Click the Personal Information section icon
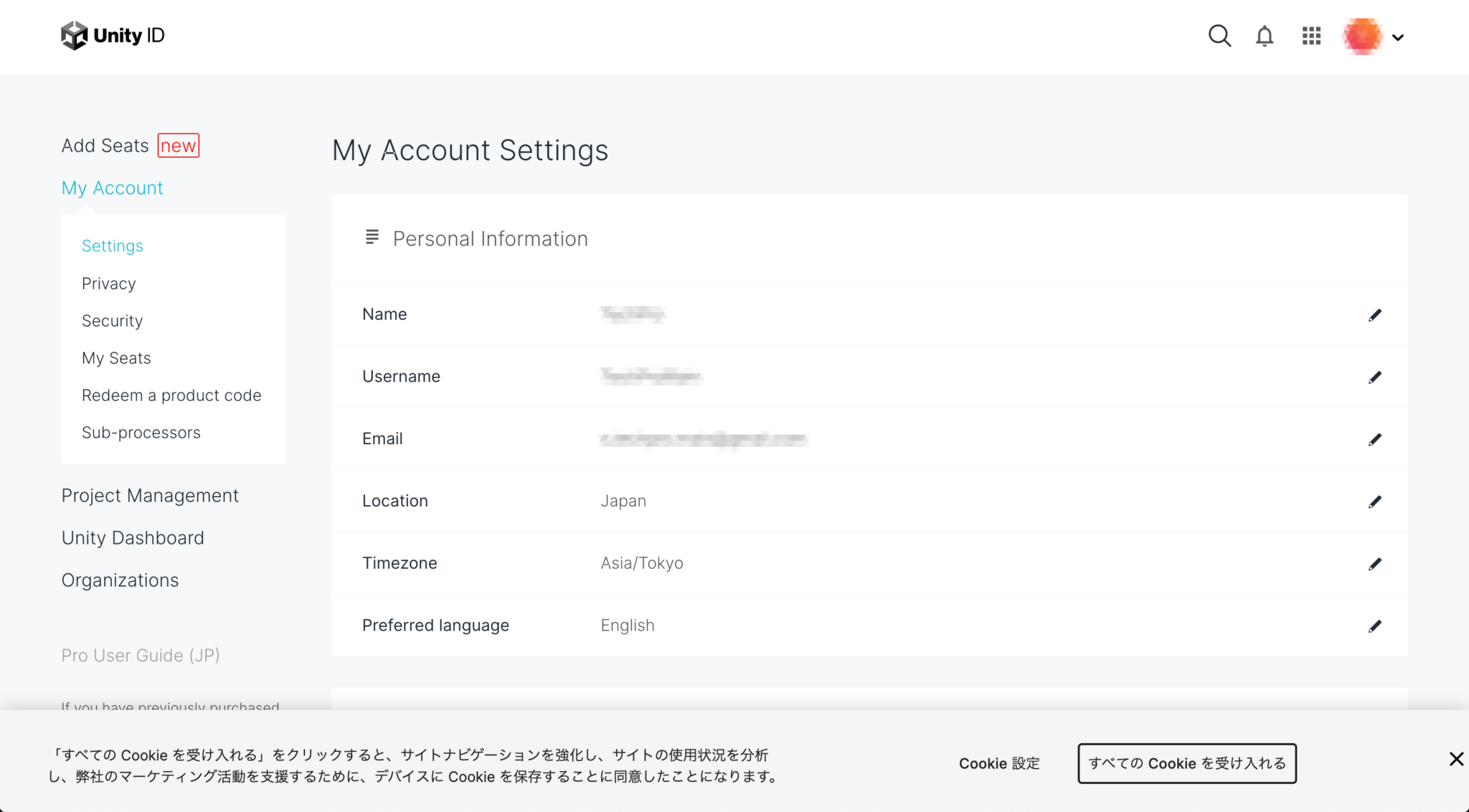This screenshot has height=812, width=1469. [372, 237]
